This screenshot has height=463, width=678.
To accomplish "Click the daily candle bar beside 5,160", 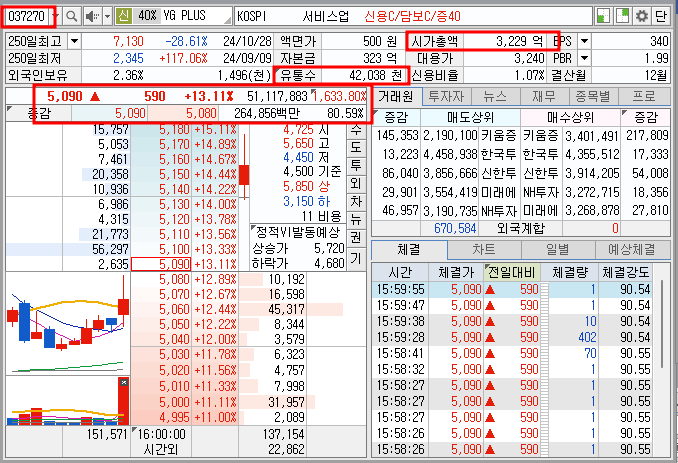I will click(x=244, y=167).
